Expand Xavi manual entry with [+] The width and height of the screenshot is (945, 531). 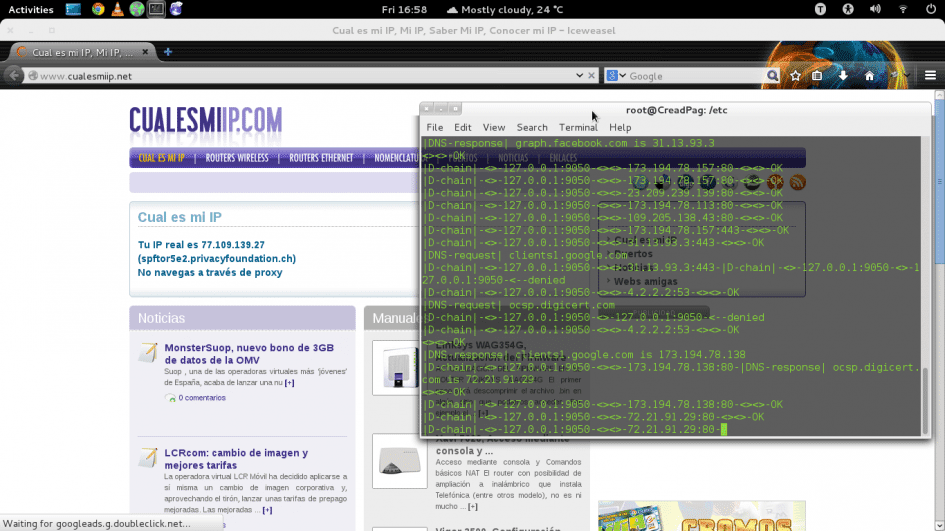pos(473,507)
